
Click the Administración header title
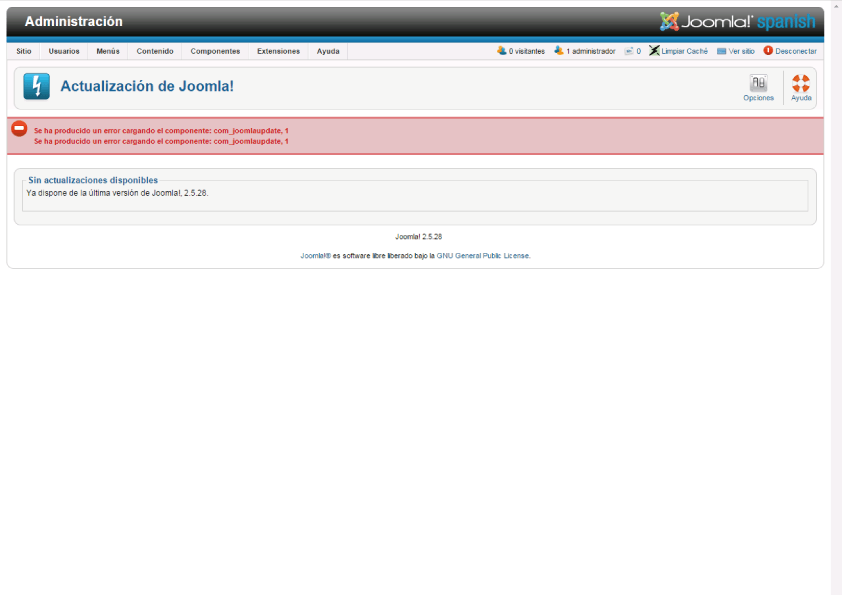pos(74,21)
